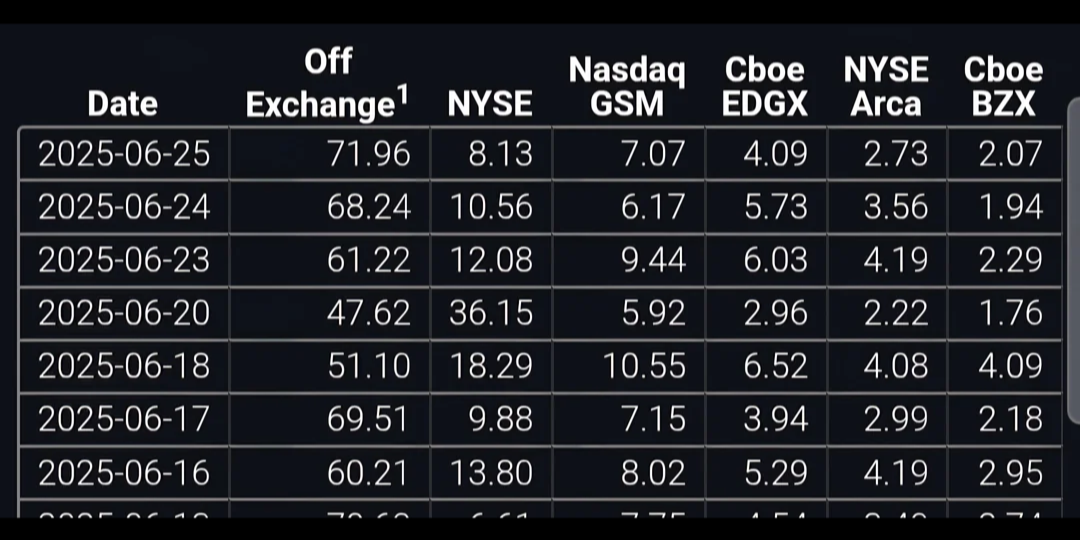Select the 2025-06-18 date cell
The width and height of the screenshot is (1080, 540).
click(124, 366)
